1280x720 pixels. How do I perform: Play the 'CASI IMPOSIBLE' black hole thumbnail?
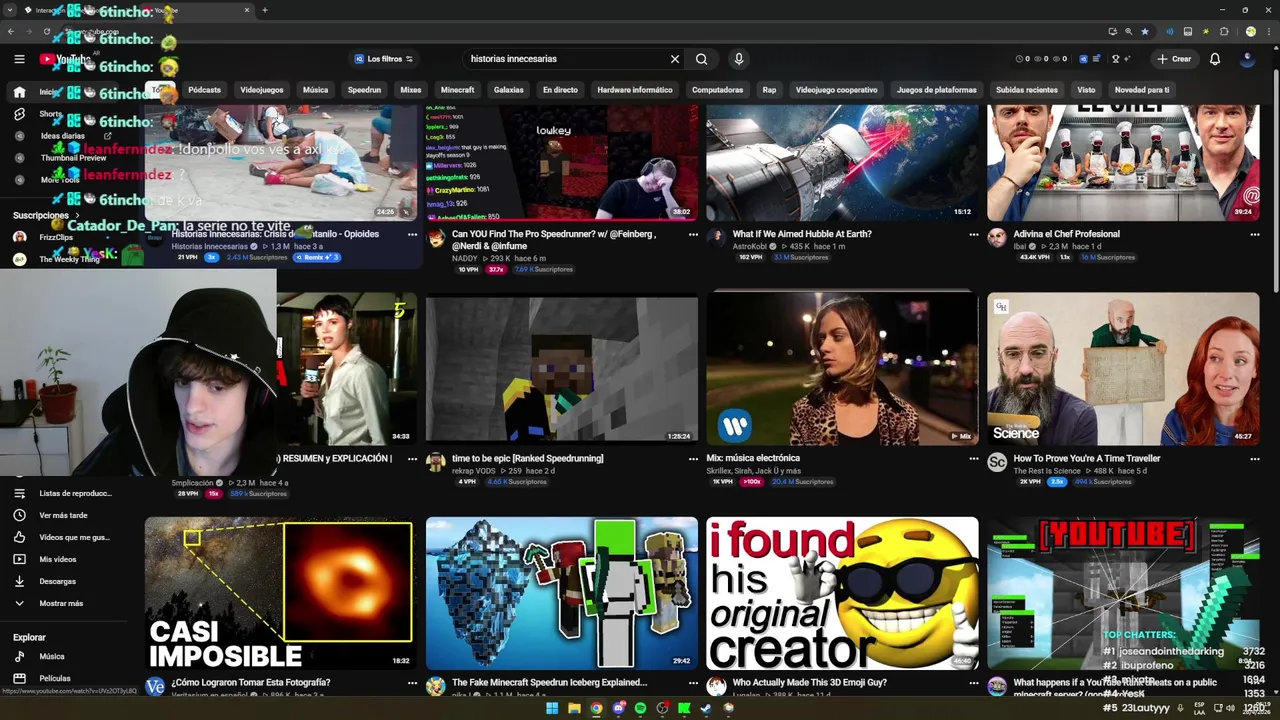click(280, 593)
